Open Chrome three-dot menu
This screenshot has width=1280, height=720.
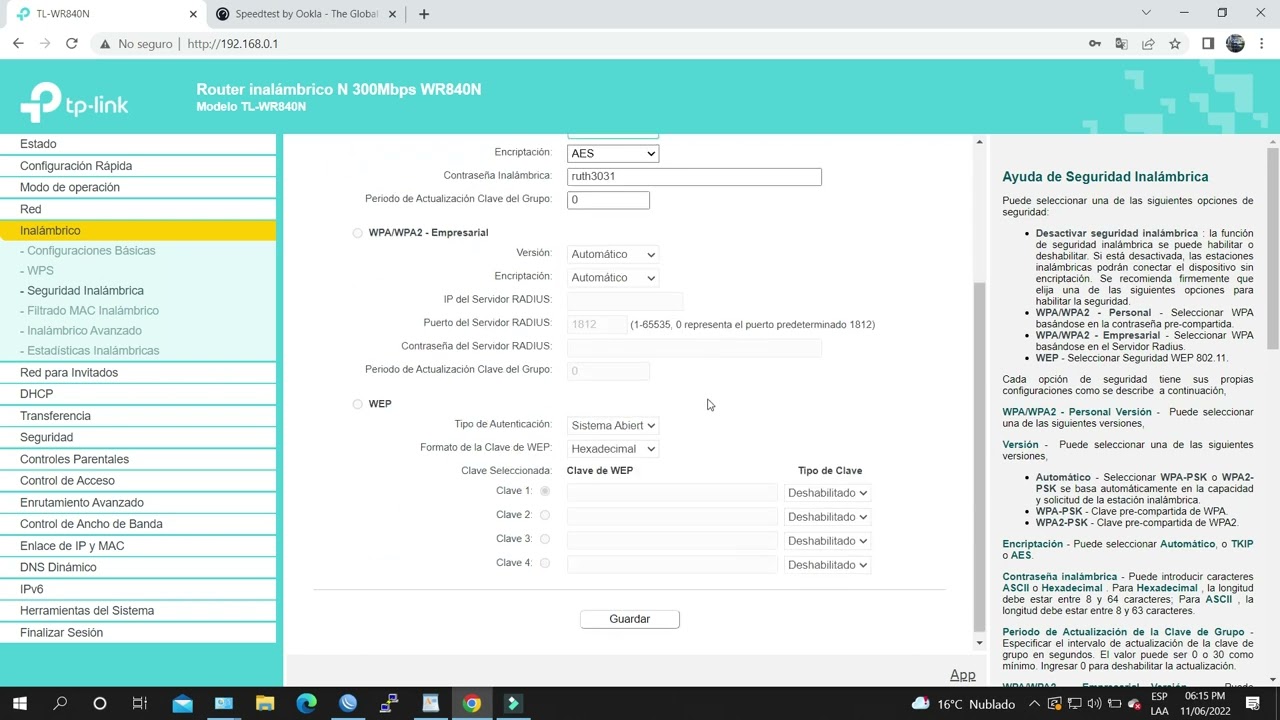pos(1261,44)
